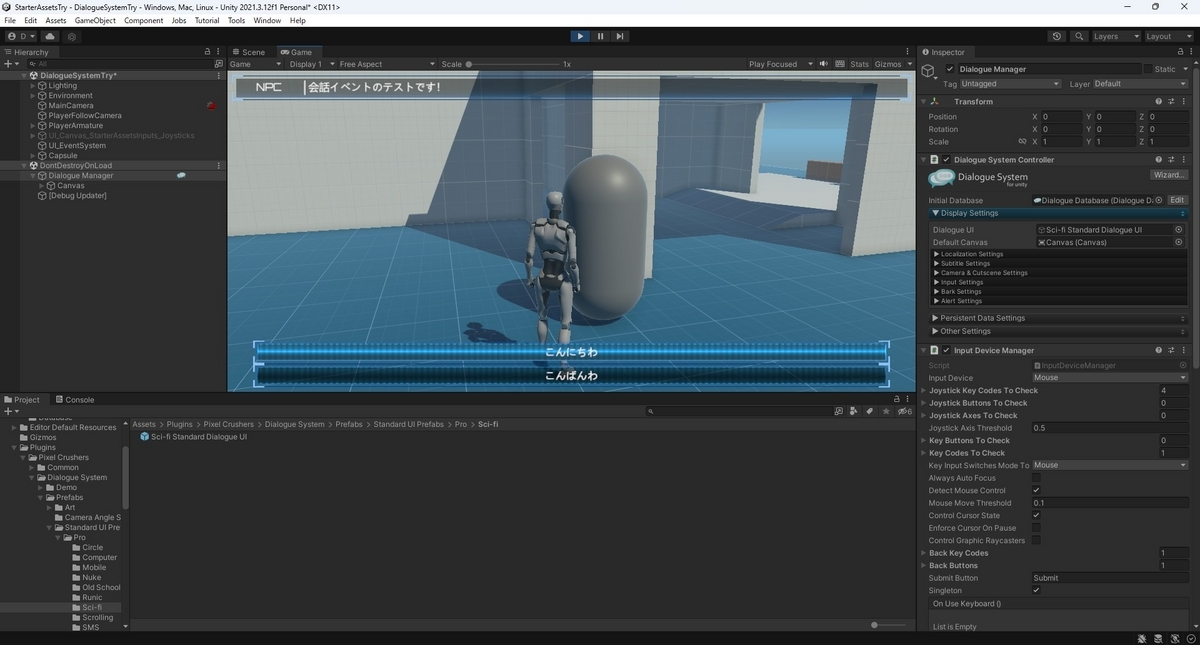
Task: Toggle Mute Audio in the Game view
Action: [x=823, y=64]
